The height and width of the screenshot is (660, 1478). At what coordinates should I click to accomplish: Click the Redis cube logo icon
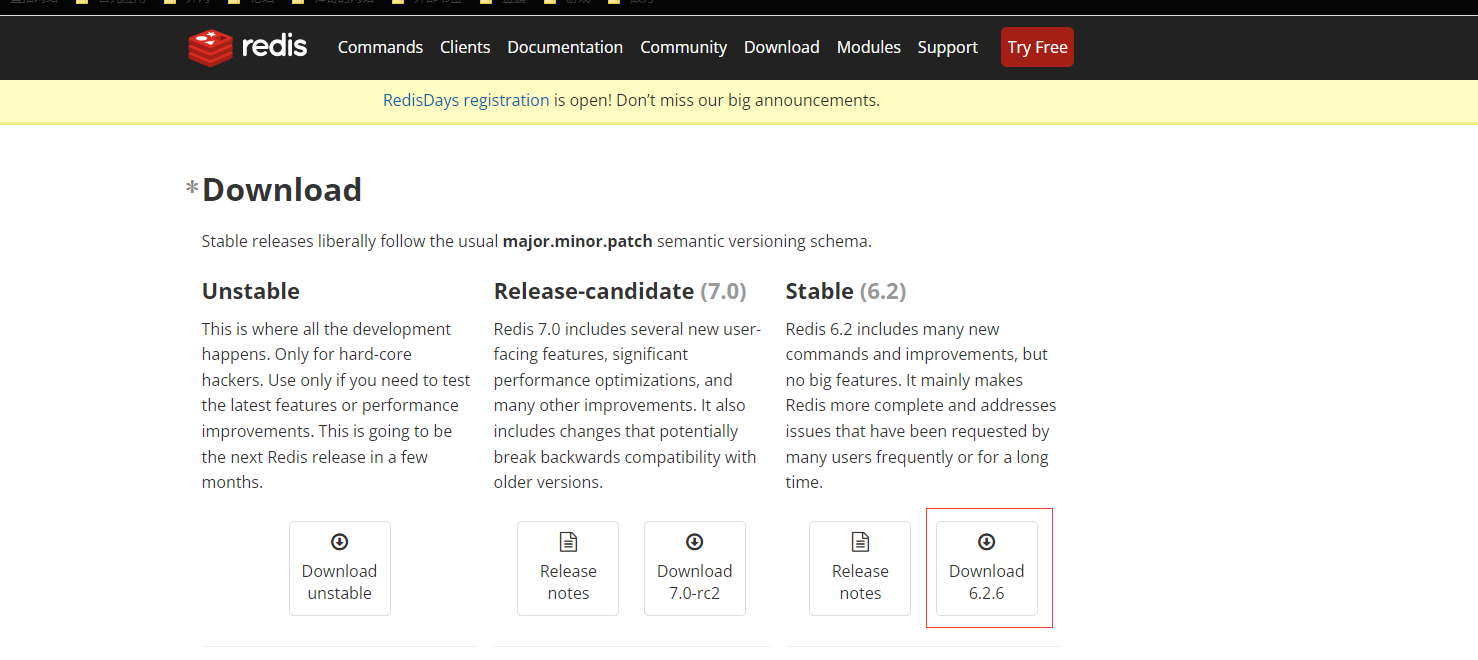tap(210, 47)
